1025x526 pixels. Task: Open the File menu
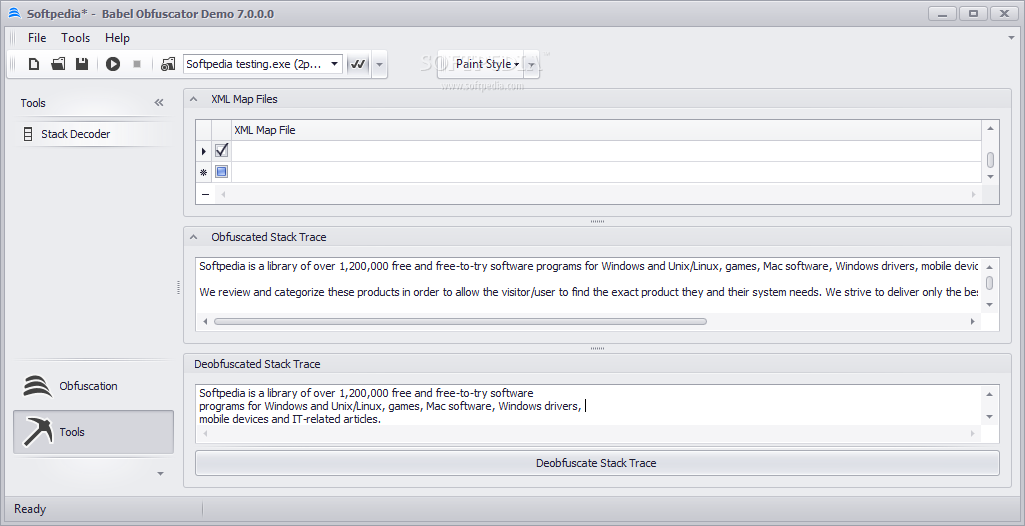click(37, 38)
